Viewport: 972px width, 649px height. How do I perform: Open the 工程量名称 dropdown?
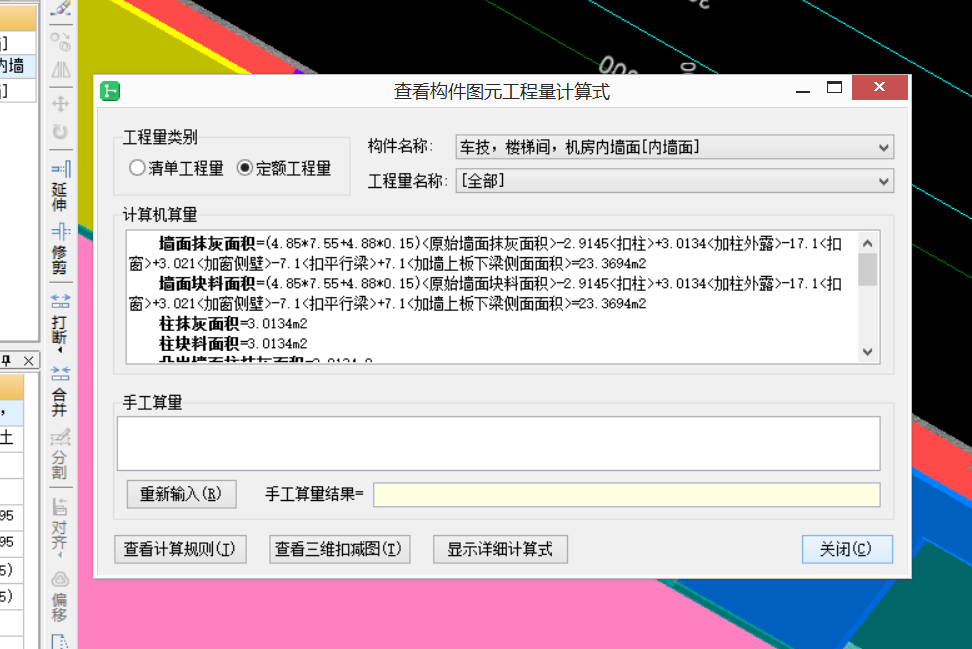(x=674, y=181)
